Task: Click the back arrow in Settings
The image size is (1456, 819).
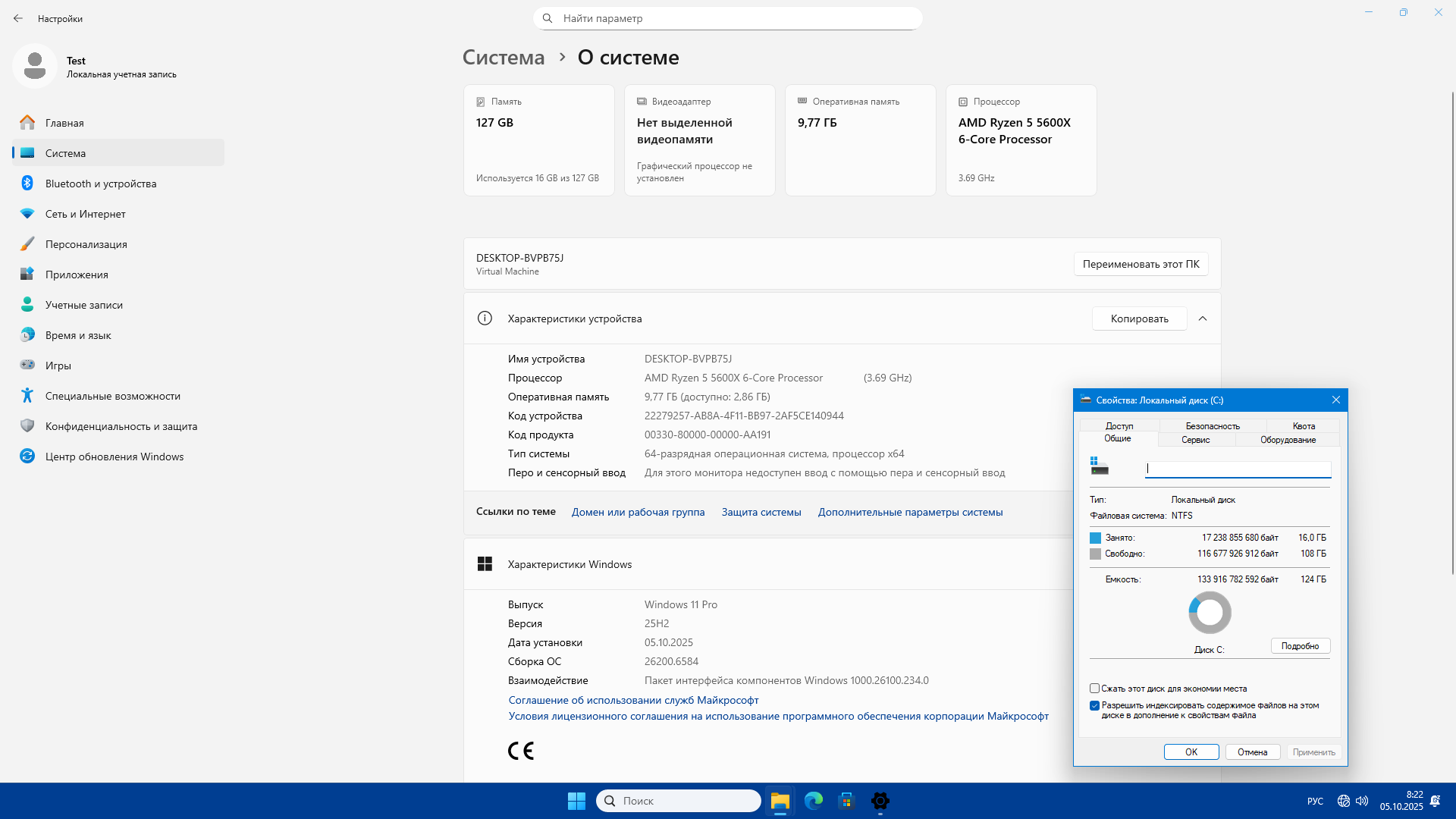Action: [18, 18]
